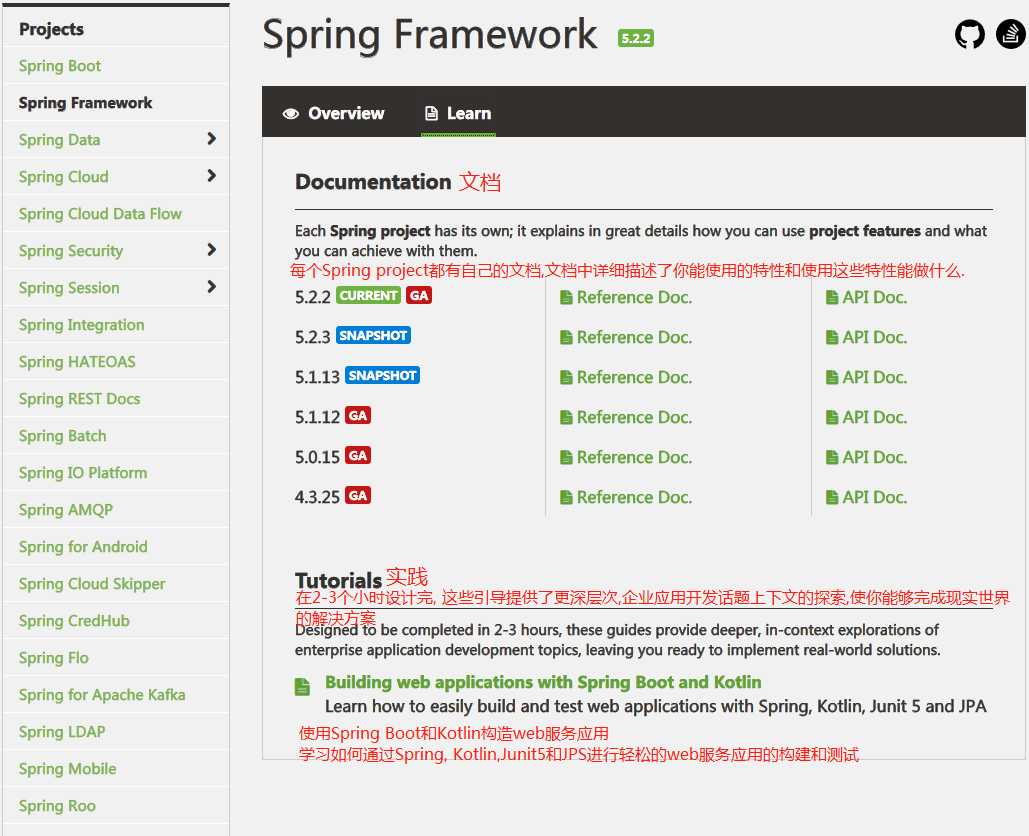1029x836 pixels.
Task: Open Spring Flo project
Action: (x=53, y=658)
